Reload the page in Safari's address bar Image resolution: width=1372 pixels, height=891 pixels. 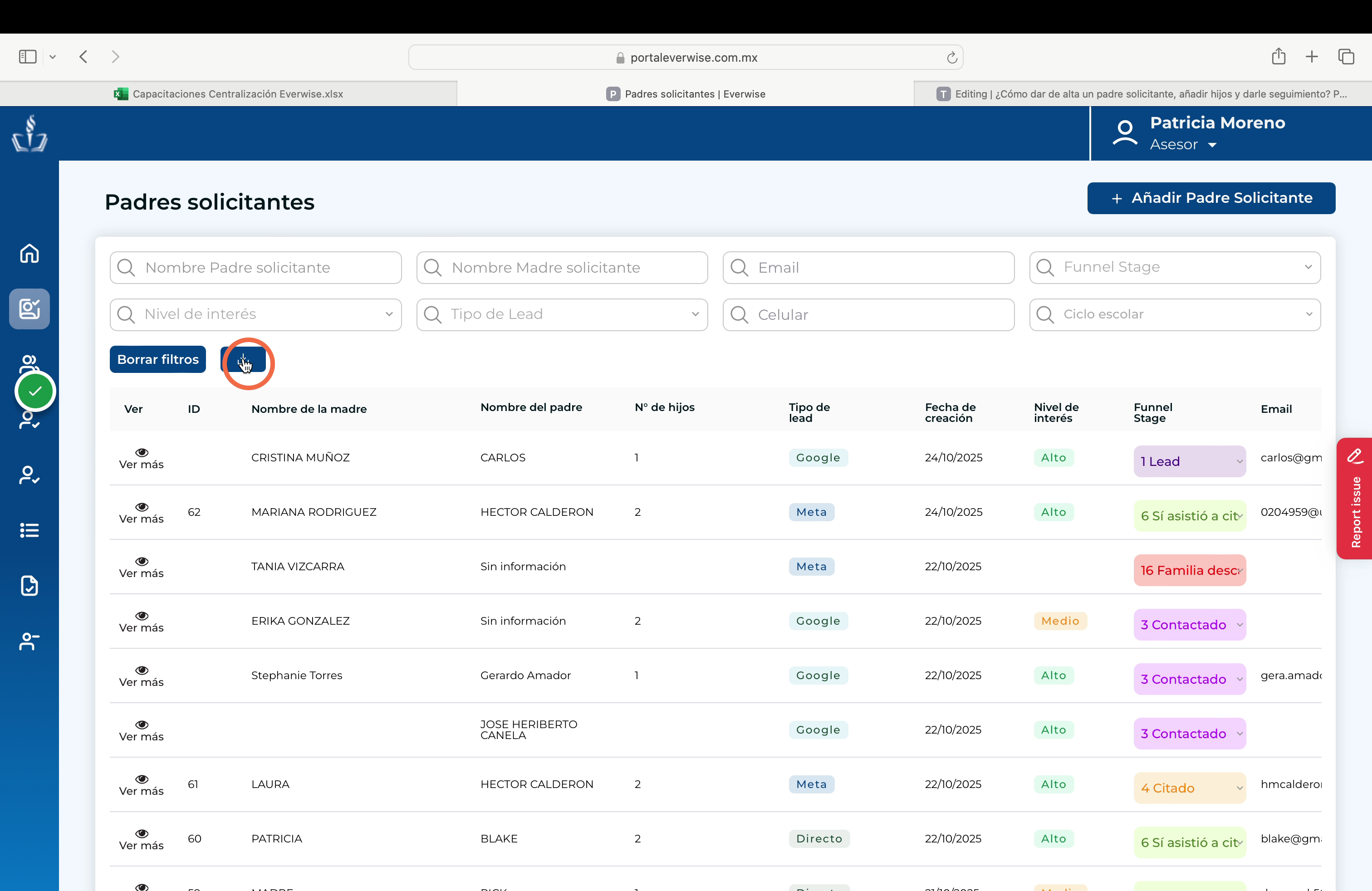(x=952, y=58)
